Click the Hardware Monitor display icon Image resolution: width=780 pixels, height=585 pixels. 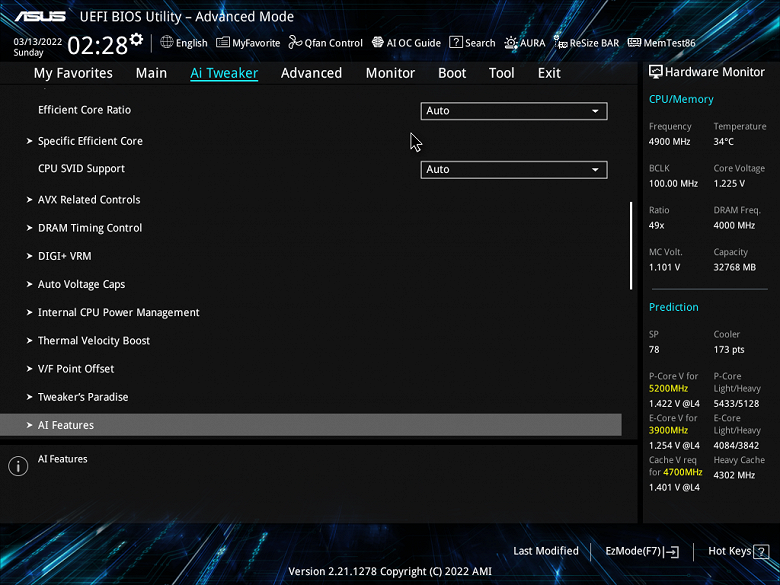(656, 72)
